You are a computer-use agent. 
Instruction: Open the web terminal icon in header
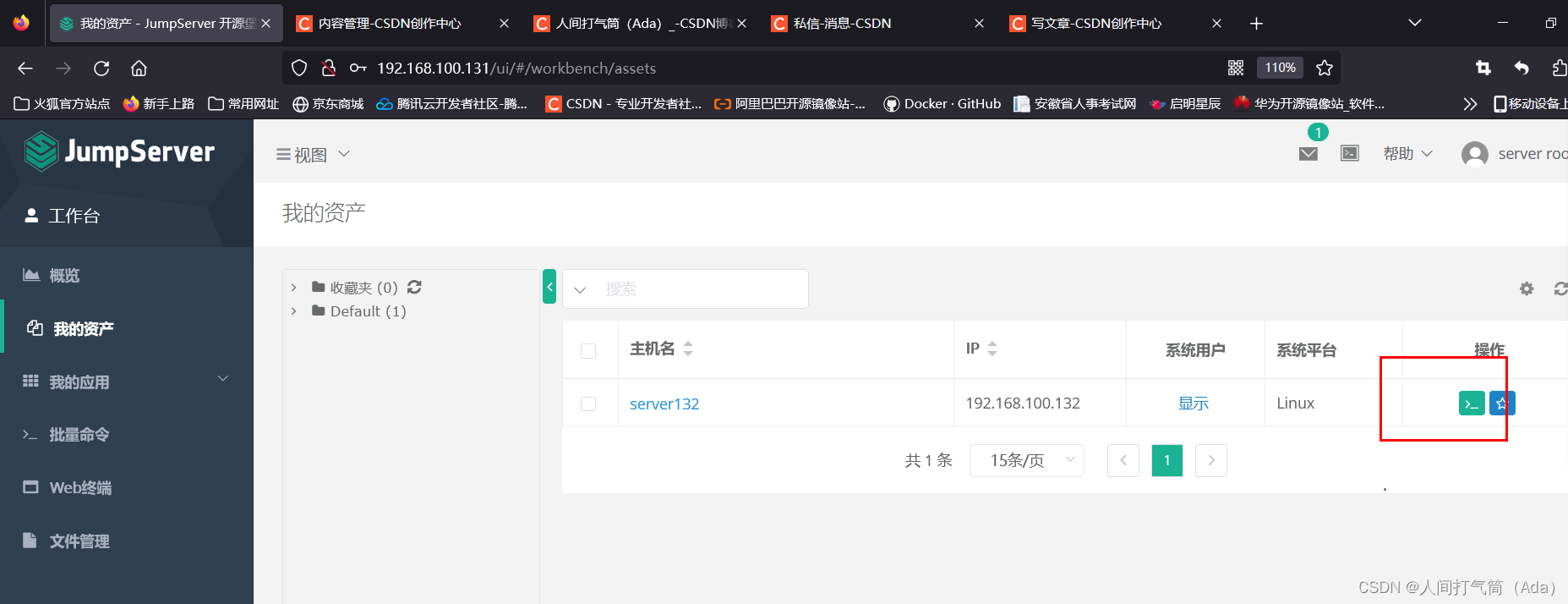coord(1350,153)
